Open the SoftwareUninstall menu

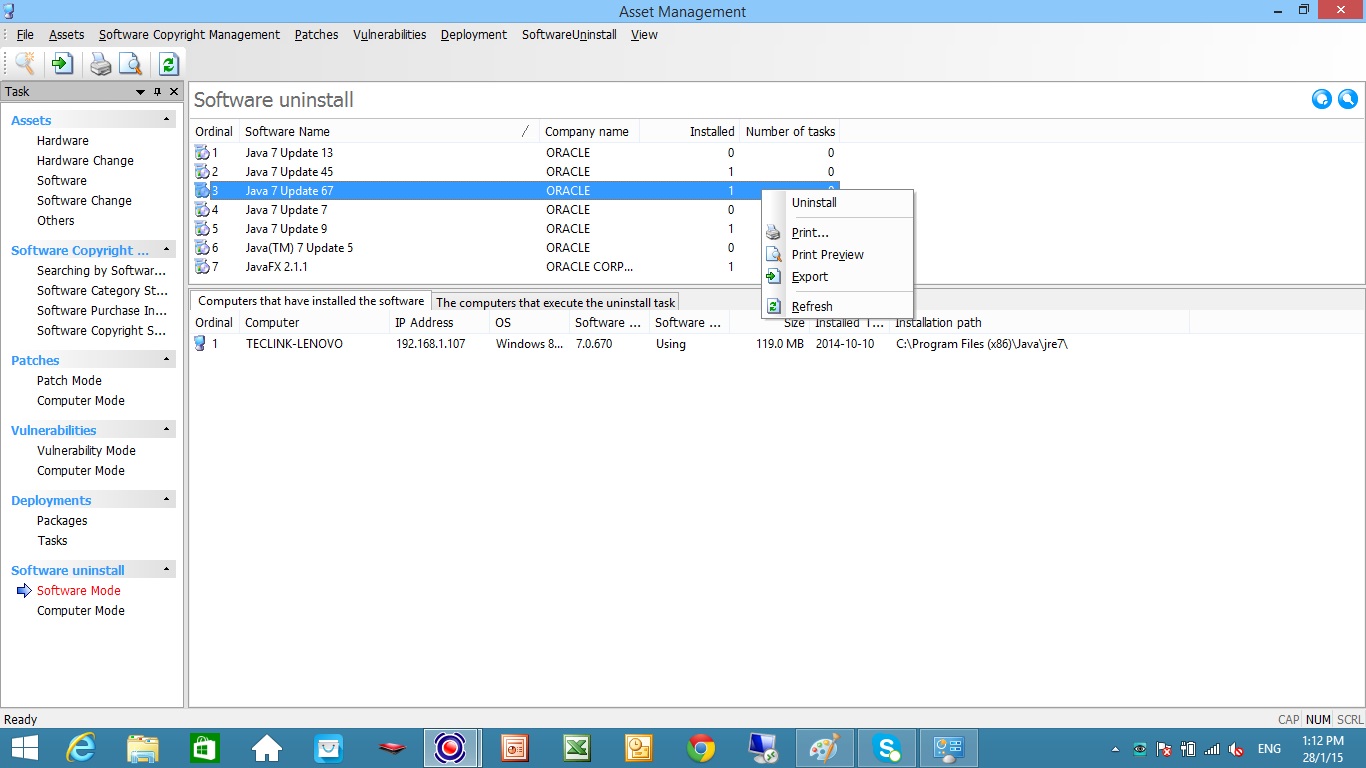(569, 34)
